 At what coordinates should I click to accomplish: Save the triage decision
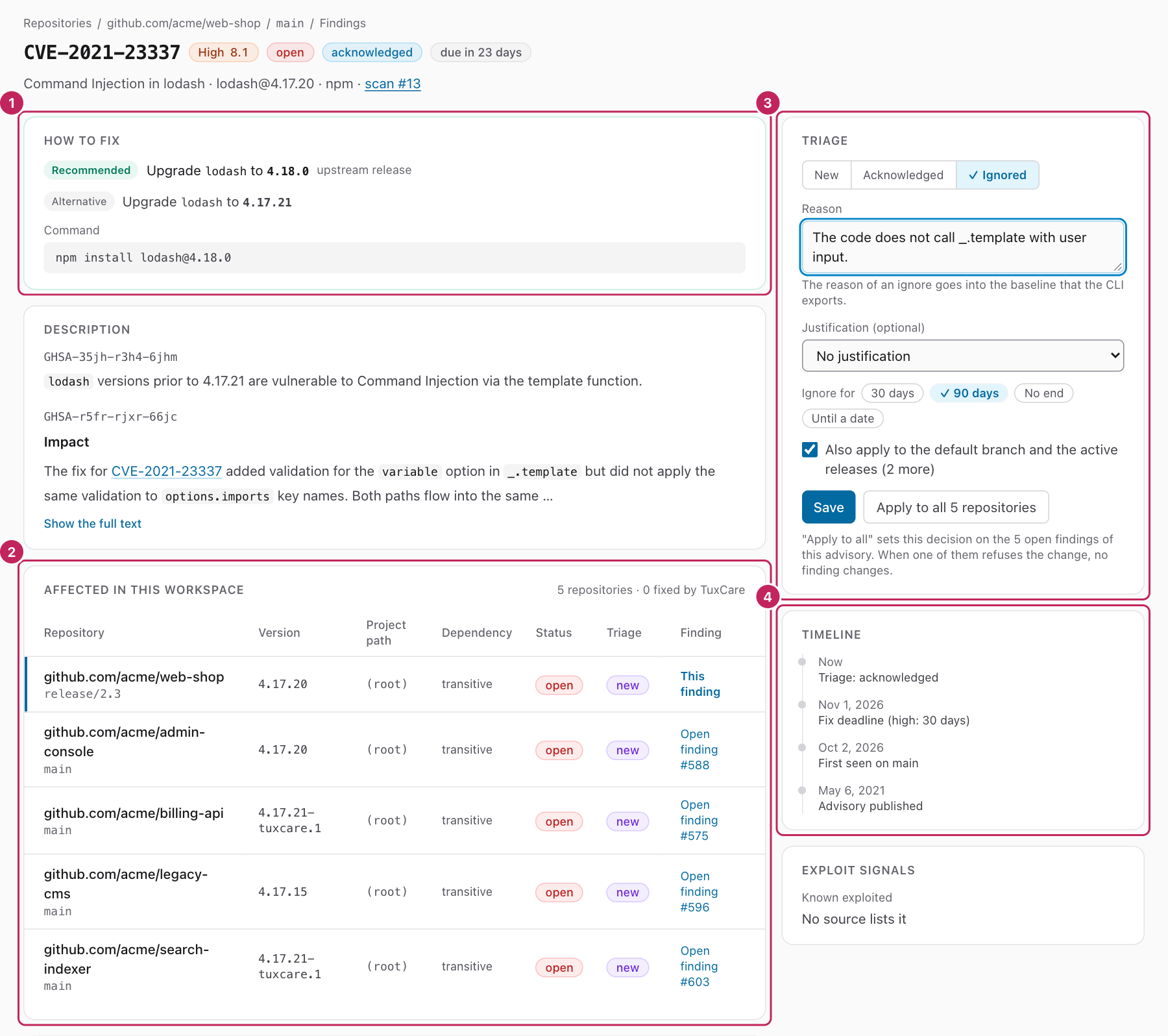coord(829,507)
